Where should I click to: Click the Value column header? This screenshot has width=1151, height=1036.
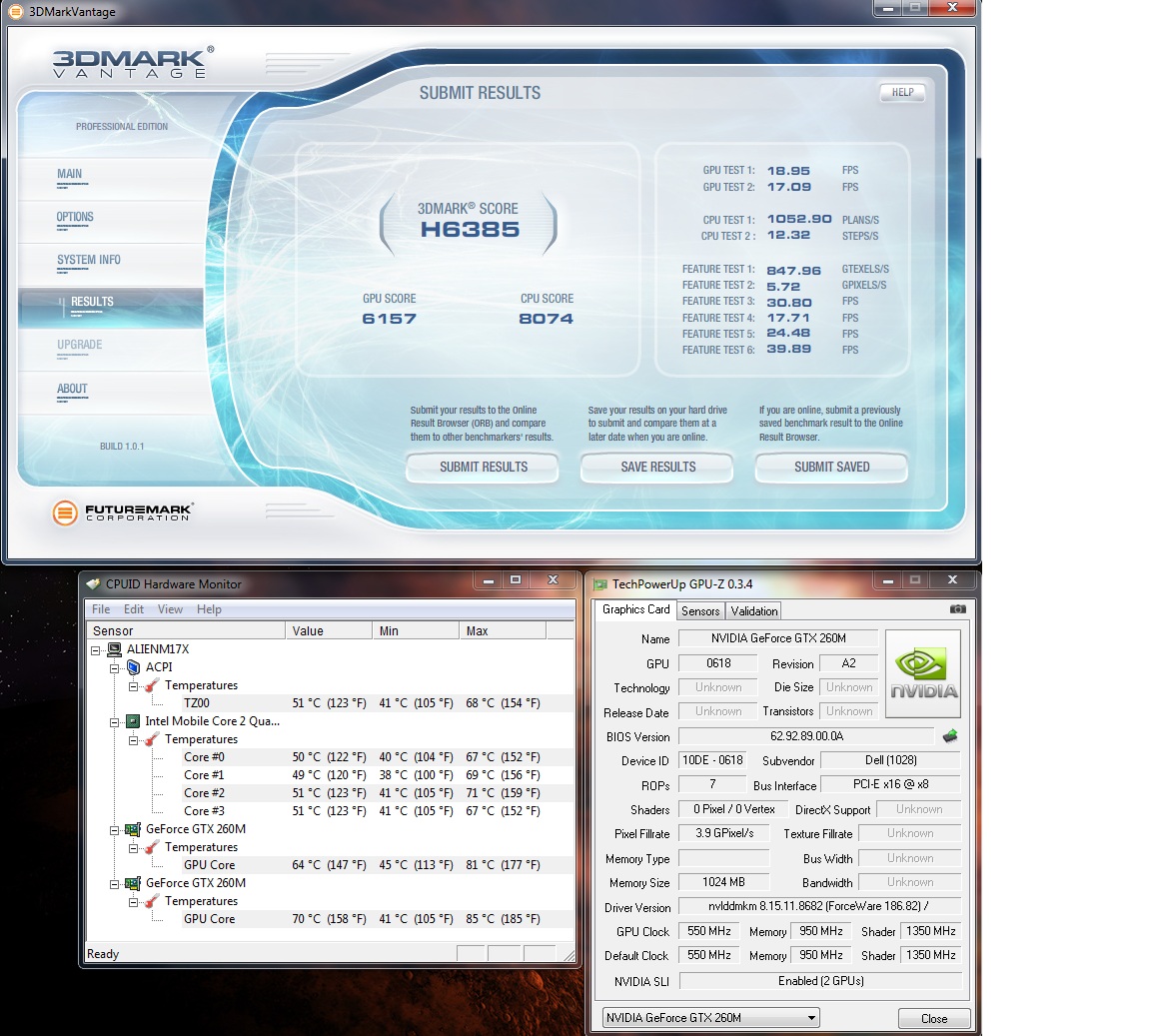point(328,630)
